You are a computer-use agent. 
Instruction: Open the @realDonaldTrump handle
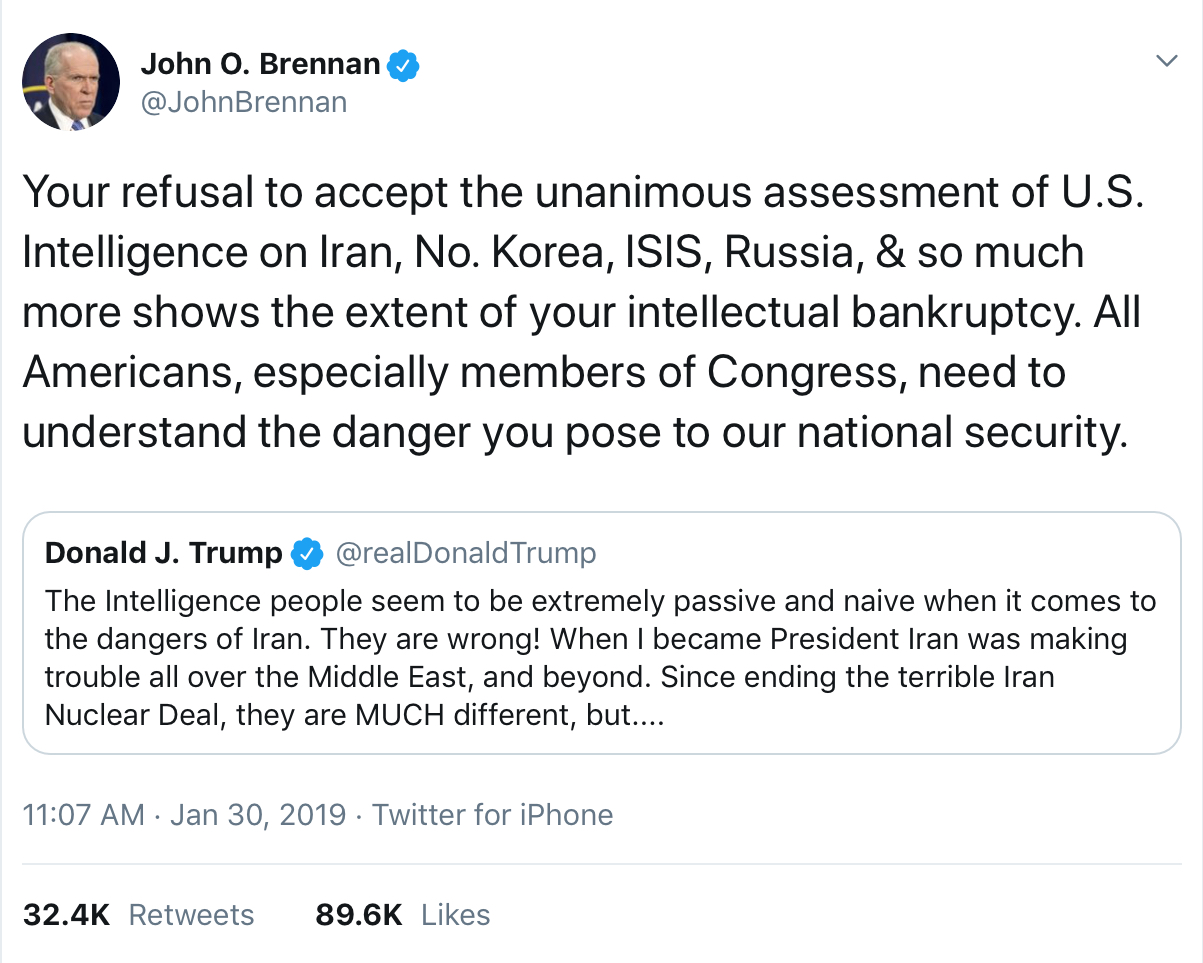(465, 553)
